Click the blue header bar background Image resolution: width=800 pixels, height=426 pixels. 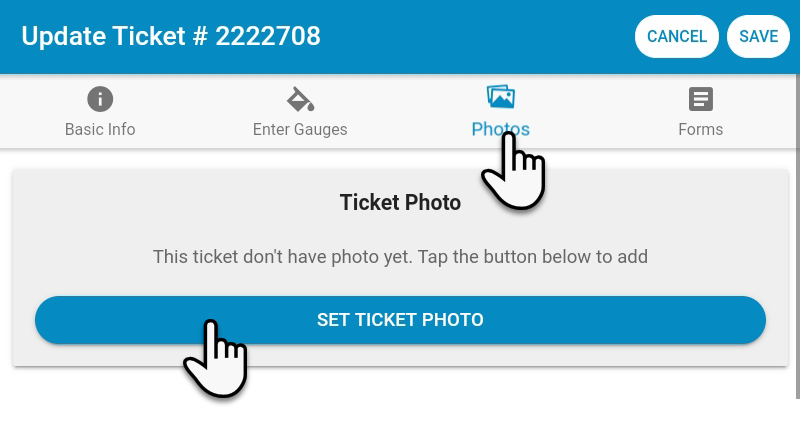pos(459,37)
